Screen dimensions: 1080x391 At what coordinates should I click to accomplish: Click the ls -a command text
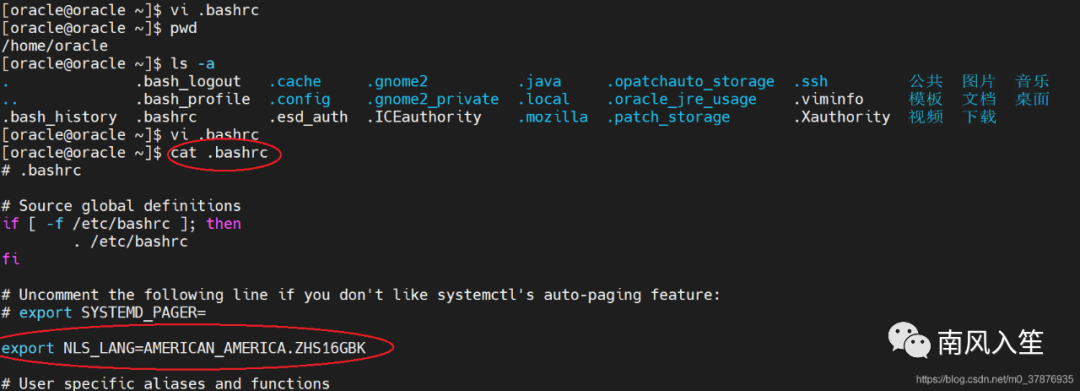point(193,64)
